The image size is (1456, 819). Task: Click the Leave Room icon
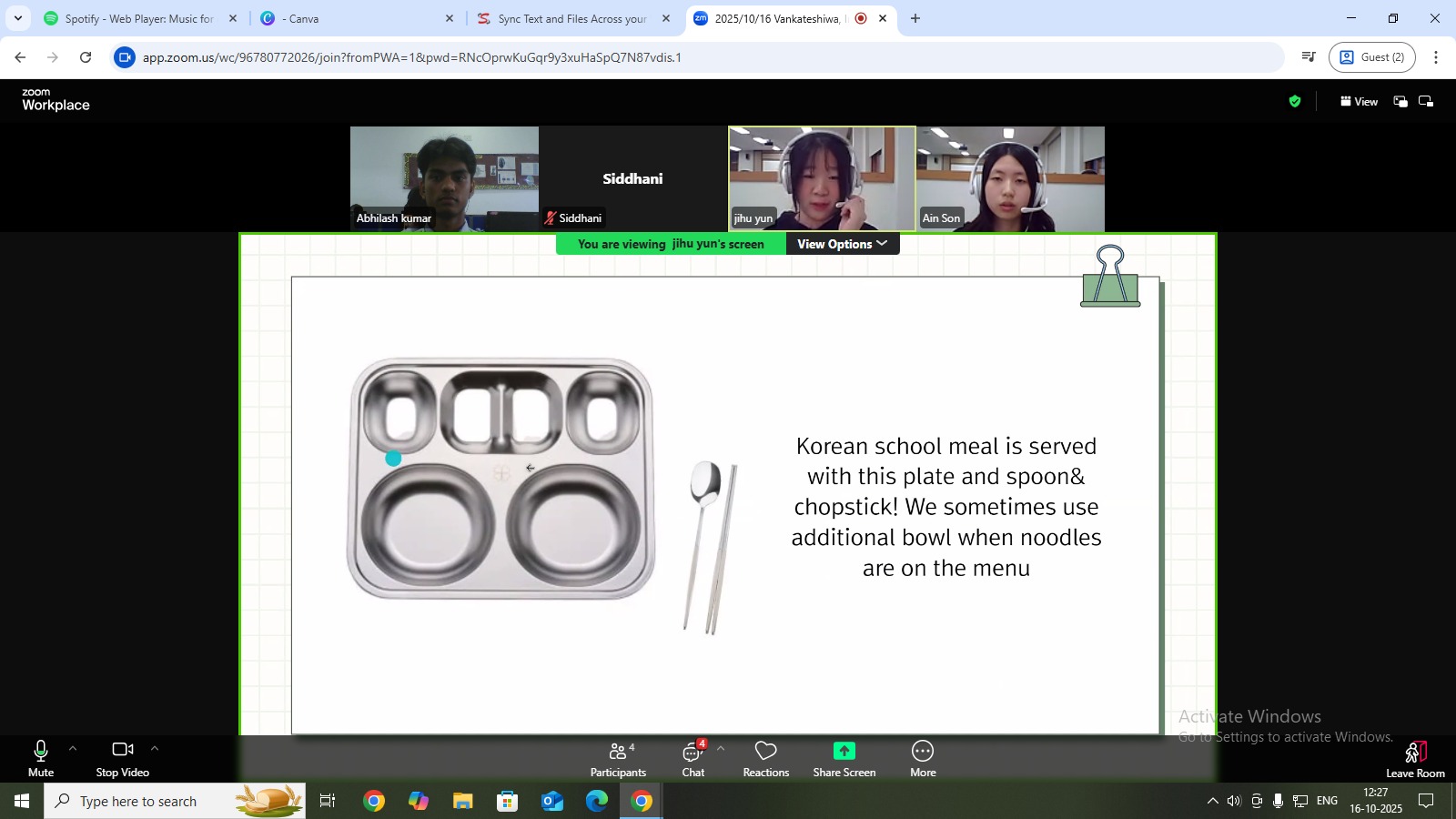pos(1414,753)
